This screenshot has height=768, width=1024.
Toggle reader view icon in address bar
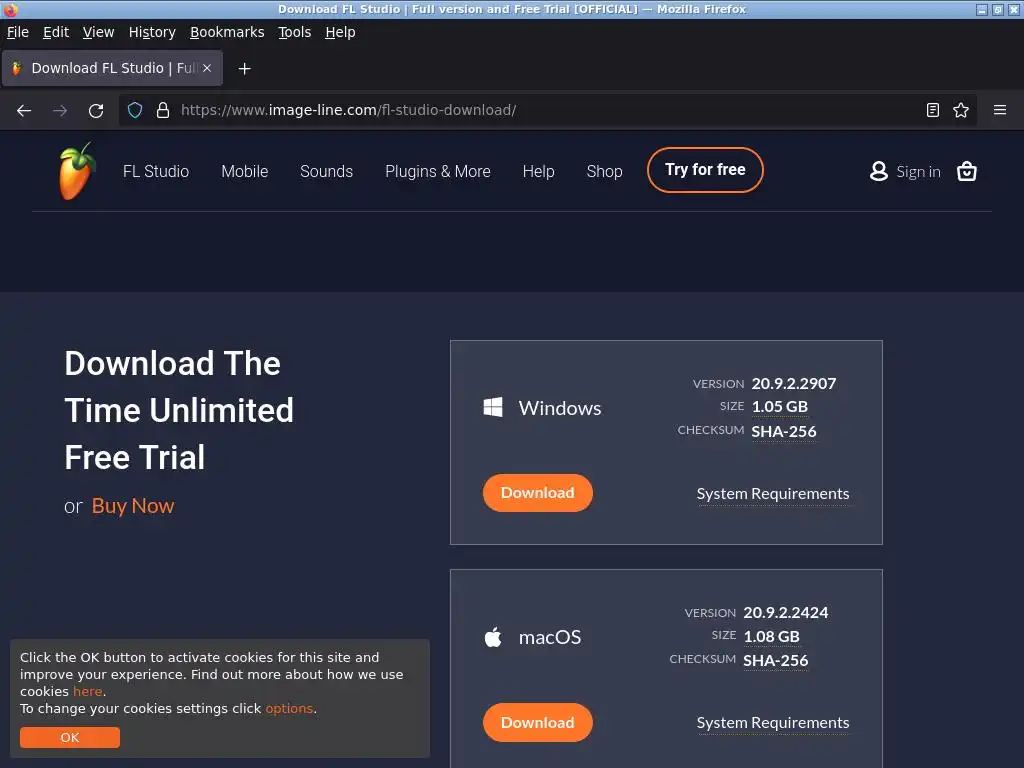[x=933, y=110]
